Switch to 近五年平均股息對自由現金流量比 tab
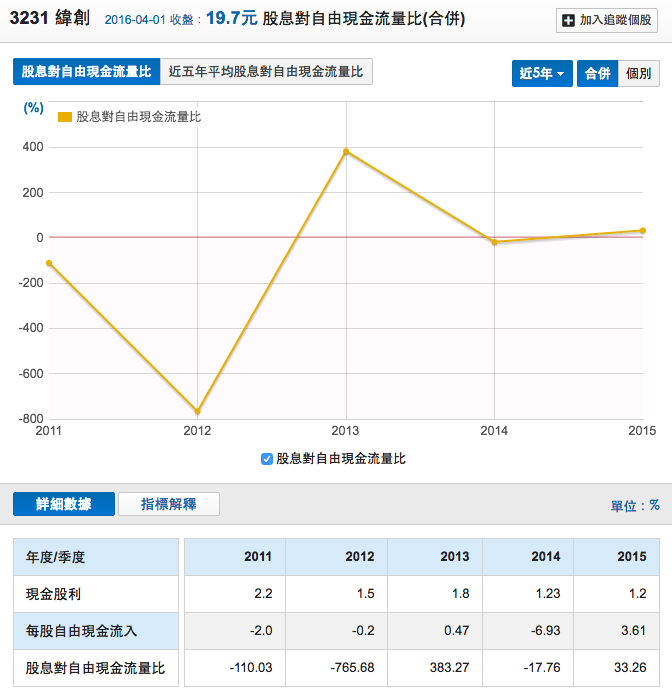This screenshot has height=696, width=672. (266, 72)
